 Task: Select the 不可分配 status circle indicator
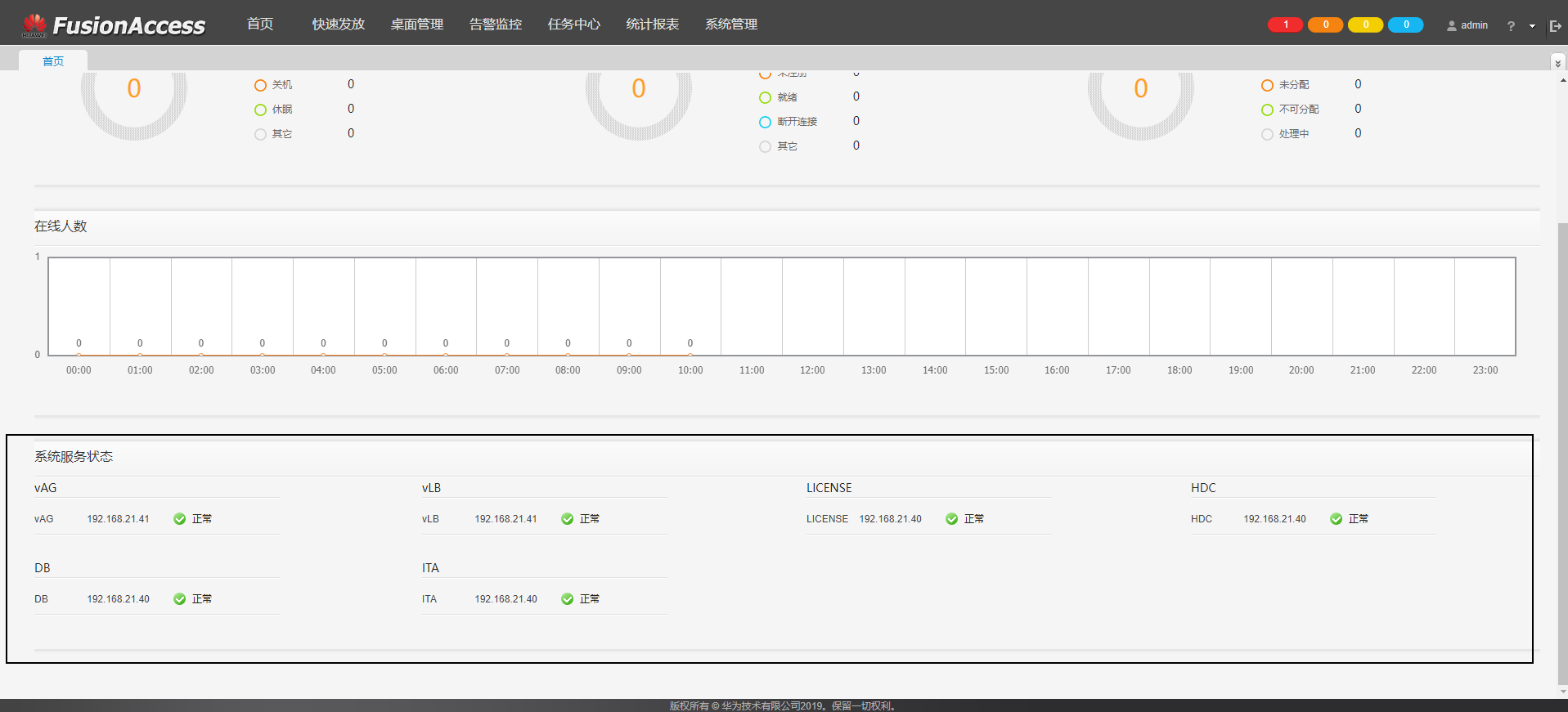pos(1267,110)
